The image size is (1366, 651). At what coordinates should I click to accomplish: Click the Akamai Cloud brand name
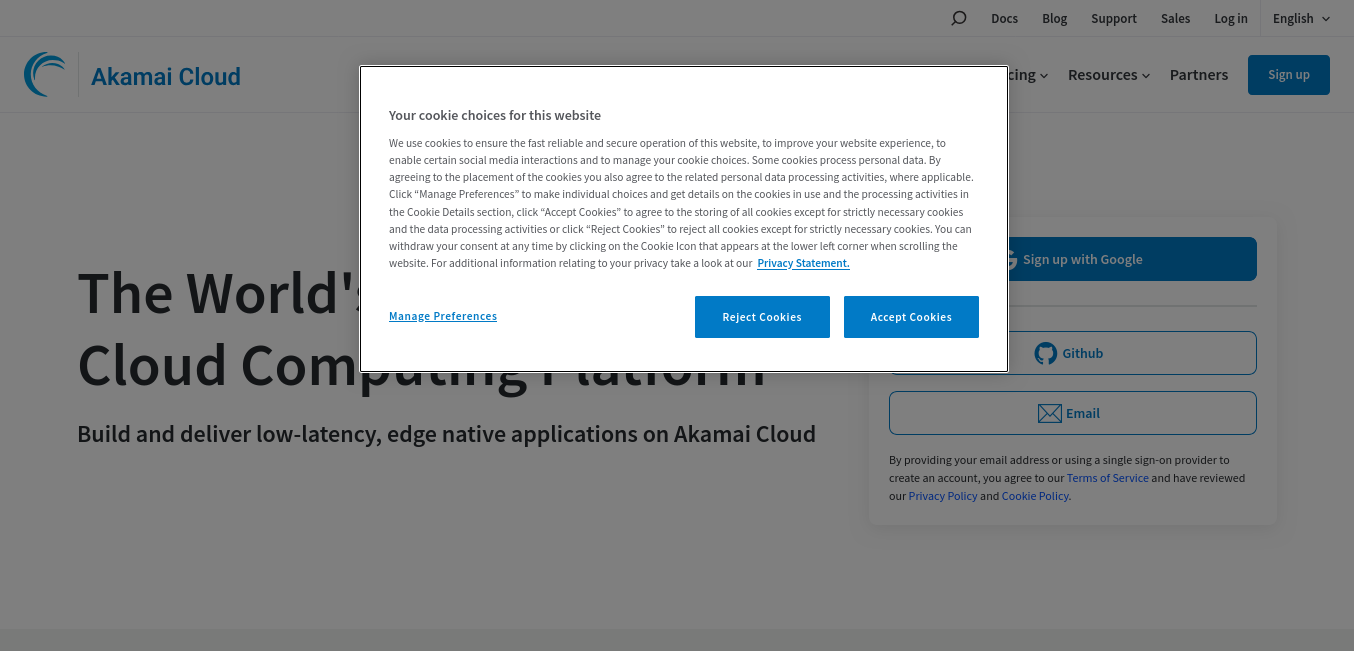[166, 76]
